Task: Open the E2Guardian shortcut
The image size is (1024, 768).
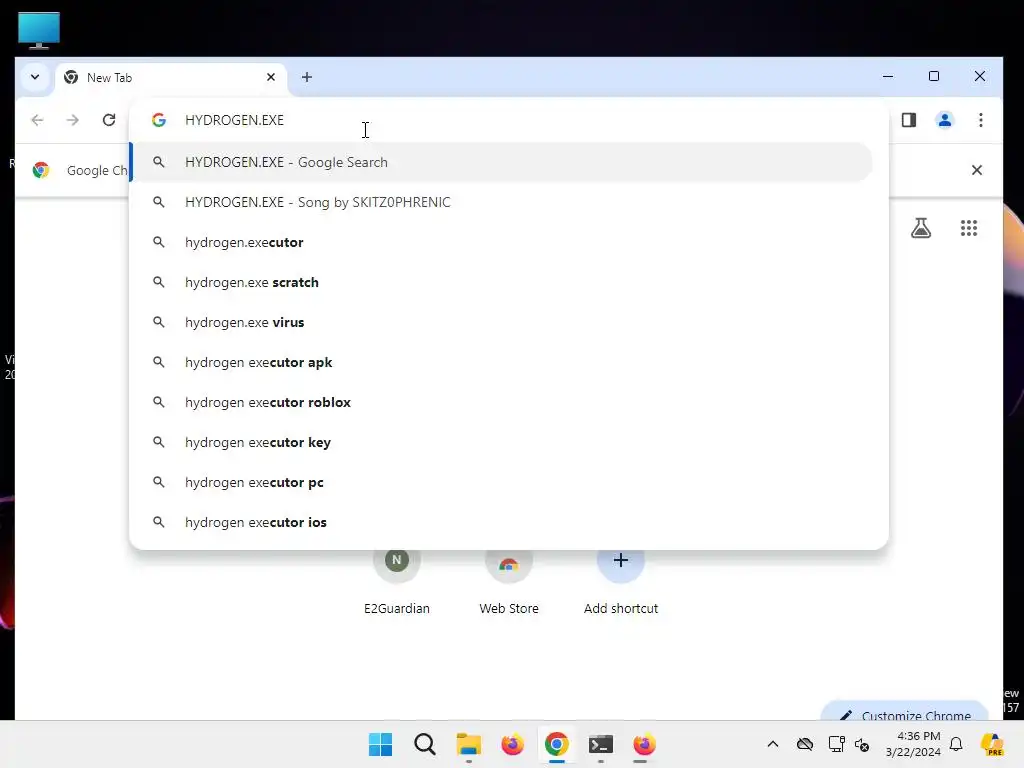Action: click(x=396, y=581)
